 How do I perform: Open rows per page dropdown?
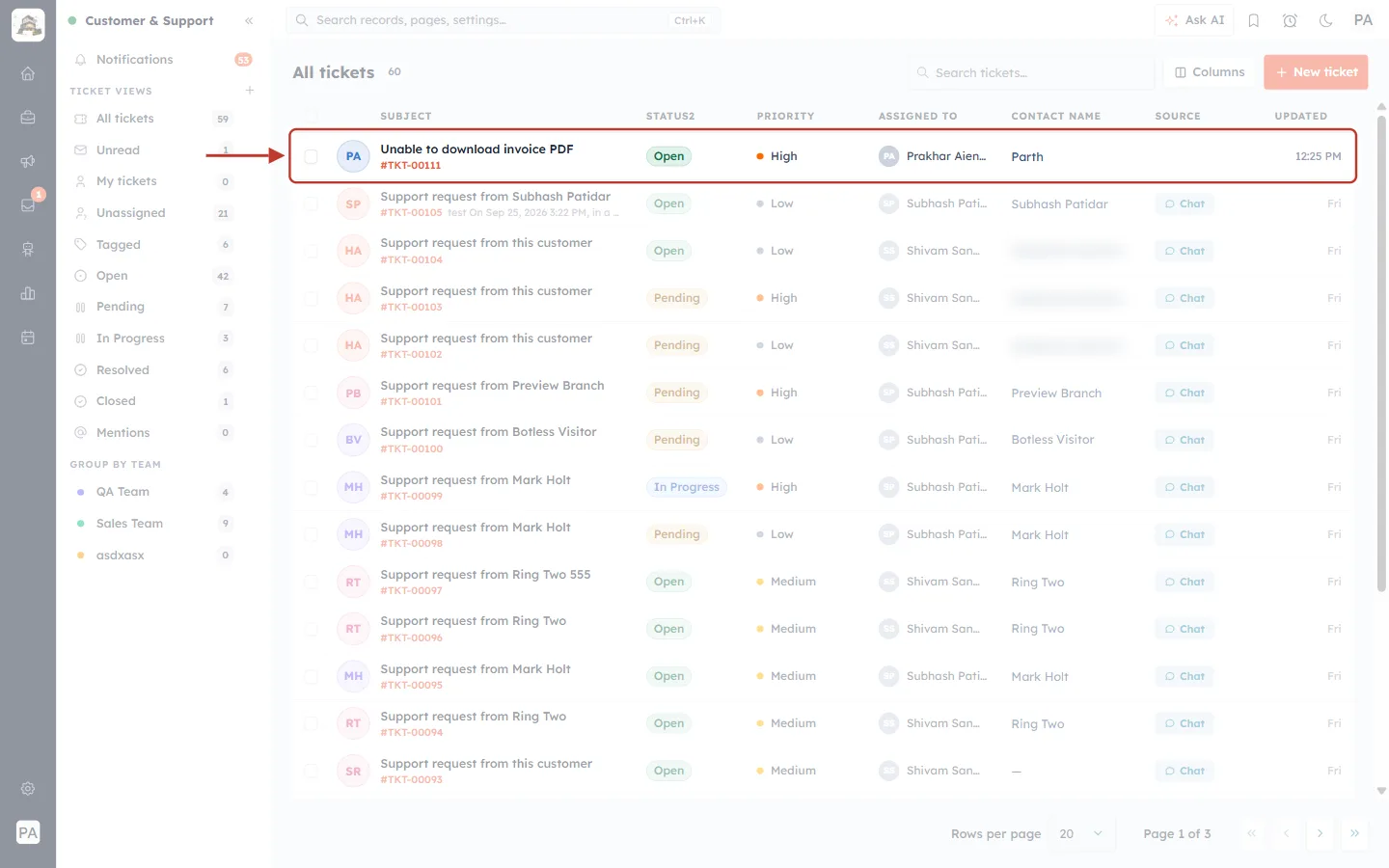(x=1082, y=833)
